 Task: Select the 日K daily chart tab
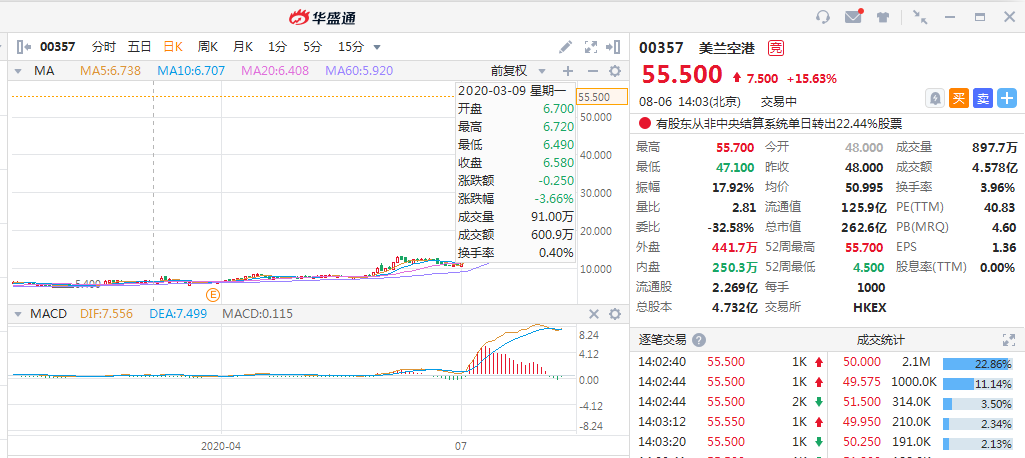coord(173,46)
